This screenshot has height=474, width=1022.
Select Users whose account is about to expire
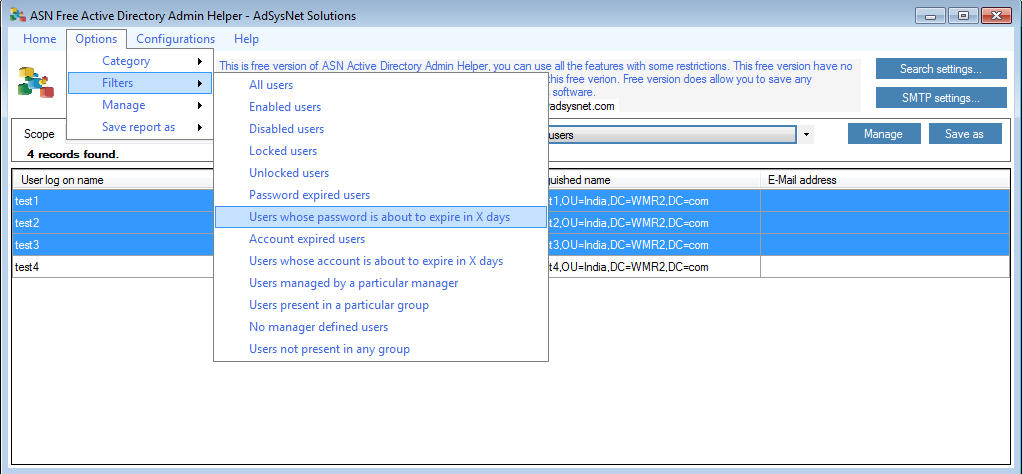point(381,261)
